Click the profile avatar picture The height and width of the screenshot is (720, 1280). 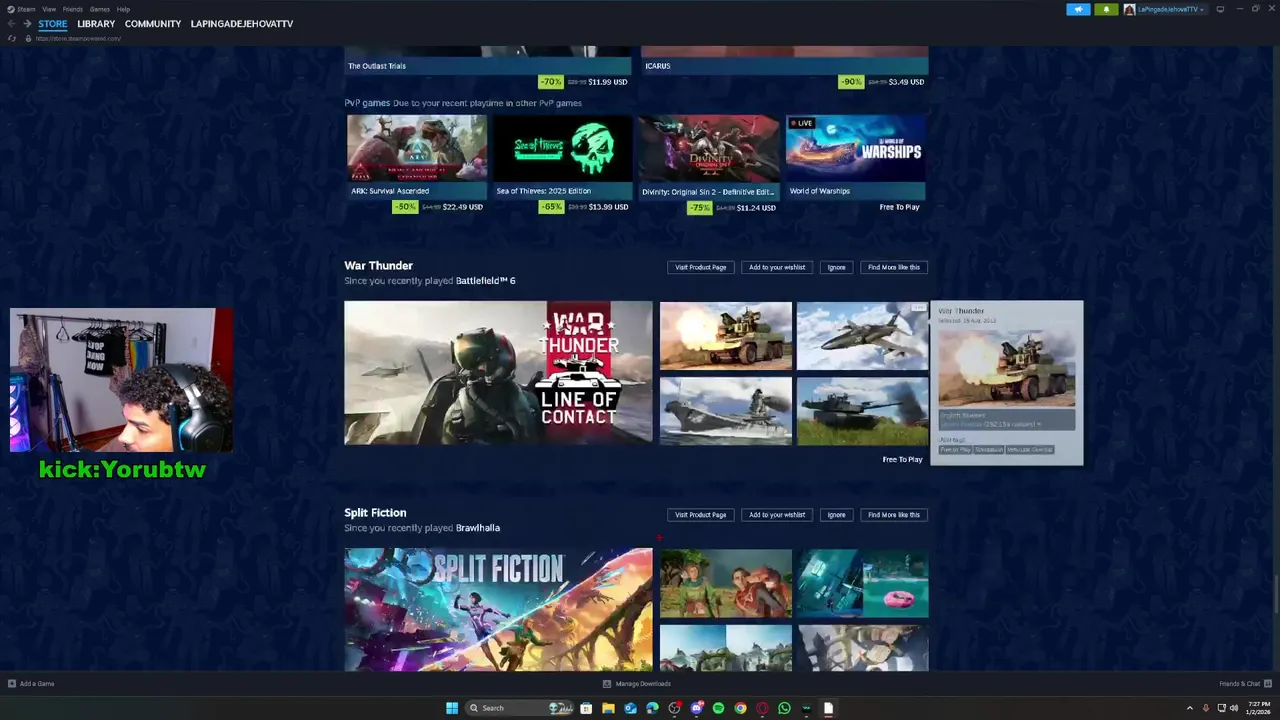[x=1129, y=9]
